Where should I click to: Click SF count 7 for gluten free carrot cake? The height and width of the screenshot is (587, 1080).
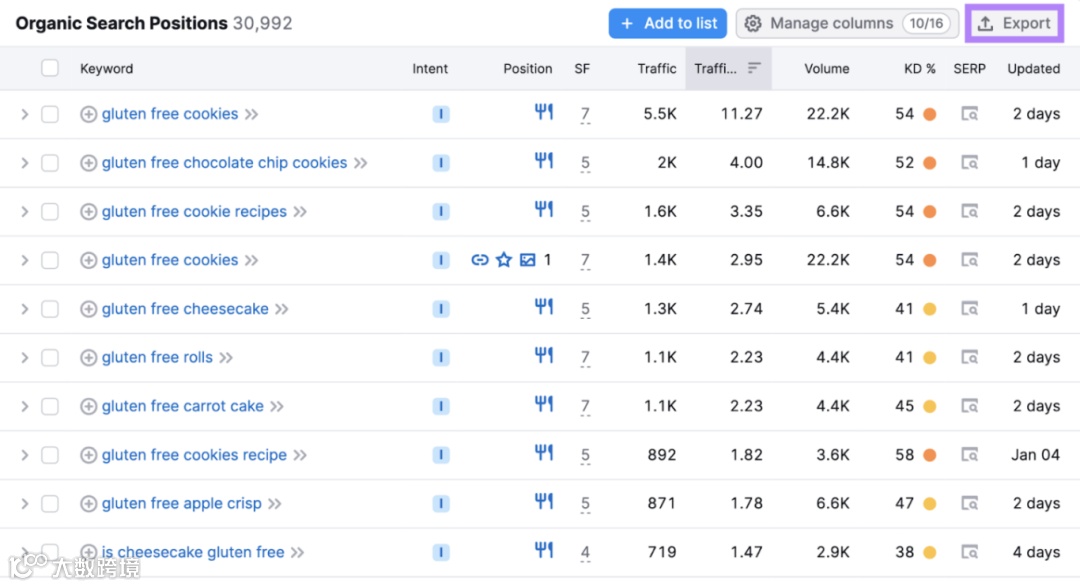click(x=585, y=406)
